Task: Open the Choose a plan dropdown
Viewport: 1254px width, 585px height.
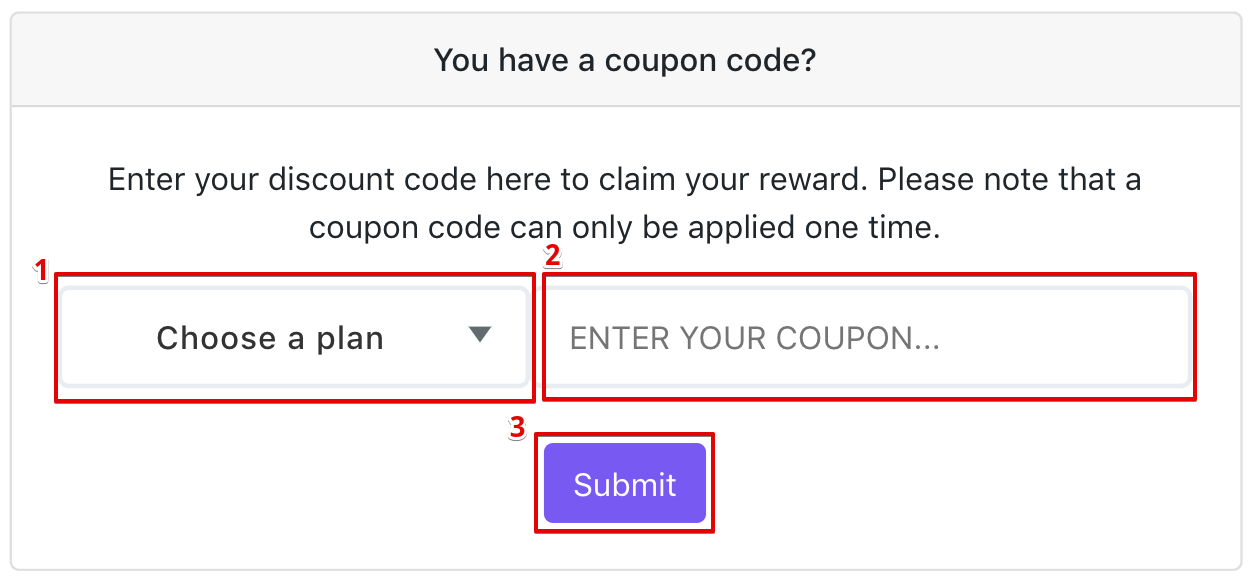Action: (x=292, y=338)
